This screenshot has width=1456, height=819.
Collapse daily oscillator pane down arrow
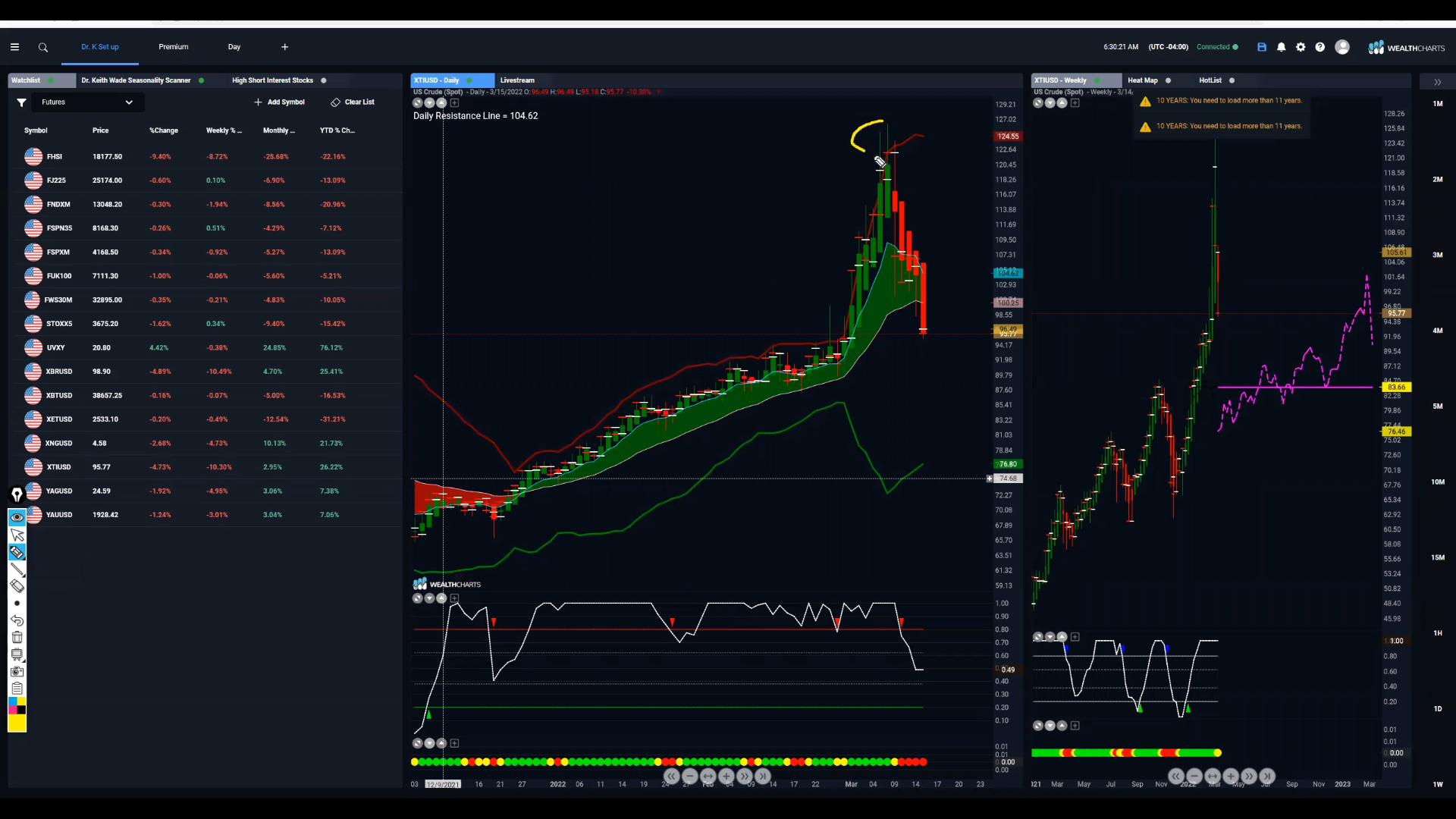pyautogui.click(x=429, y=598)
